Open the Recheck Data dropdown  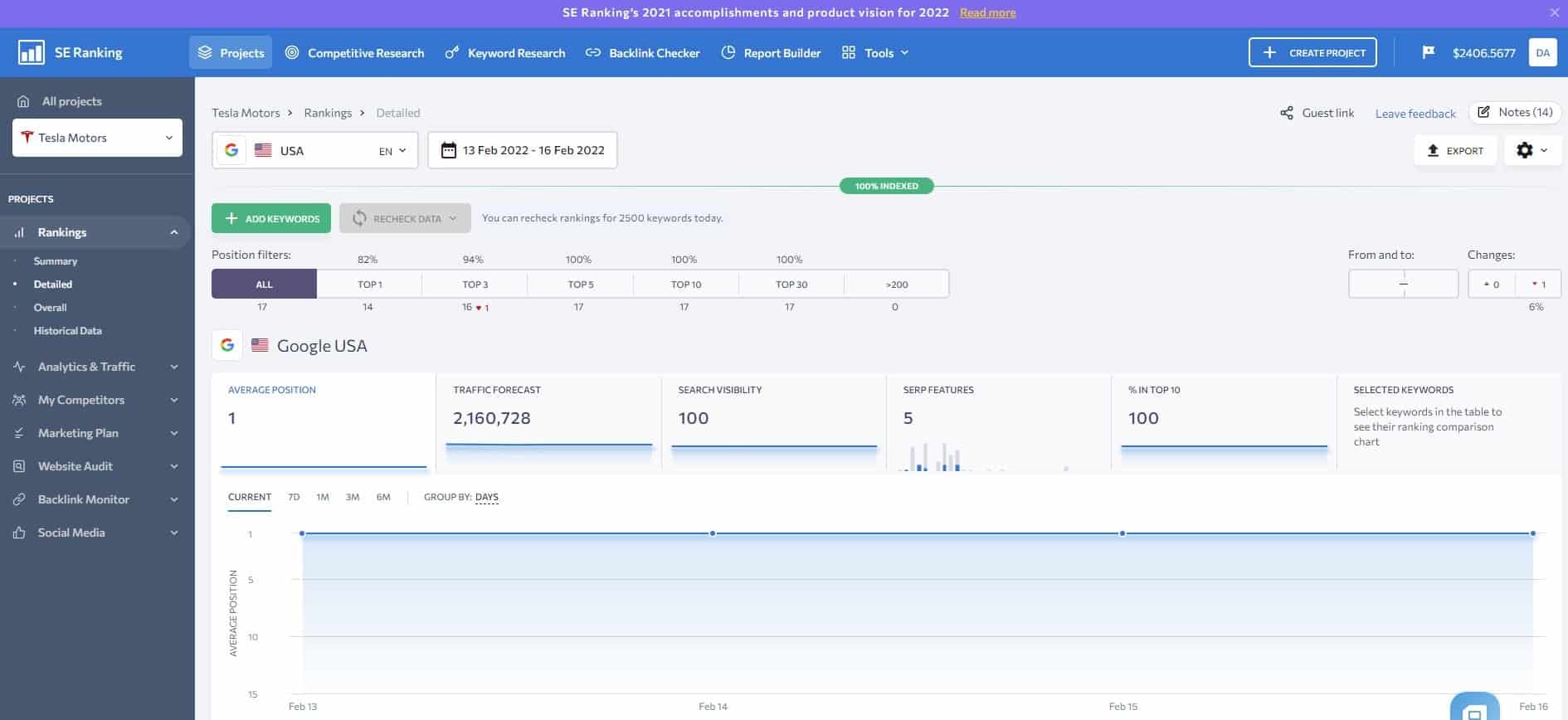click(405, 218)
